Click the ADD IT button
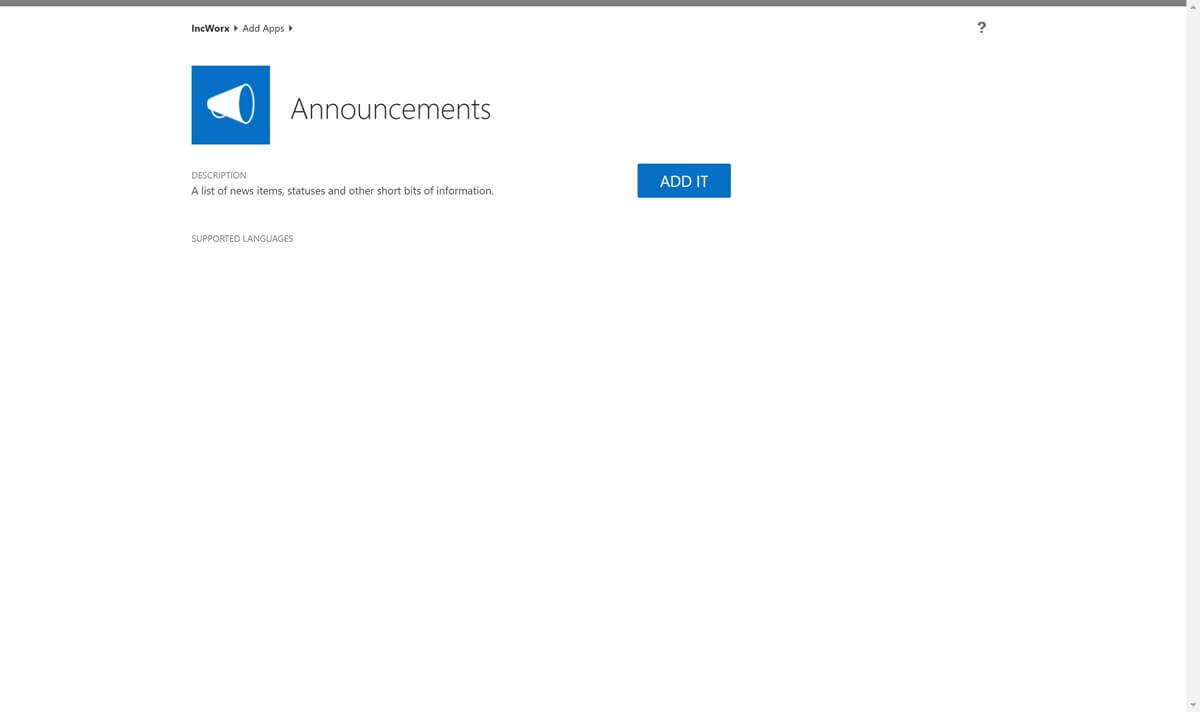The width and height of the screenshot is (1200, 712). point(684,181)
